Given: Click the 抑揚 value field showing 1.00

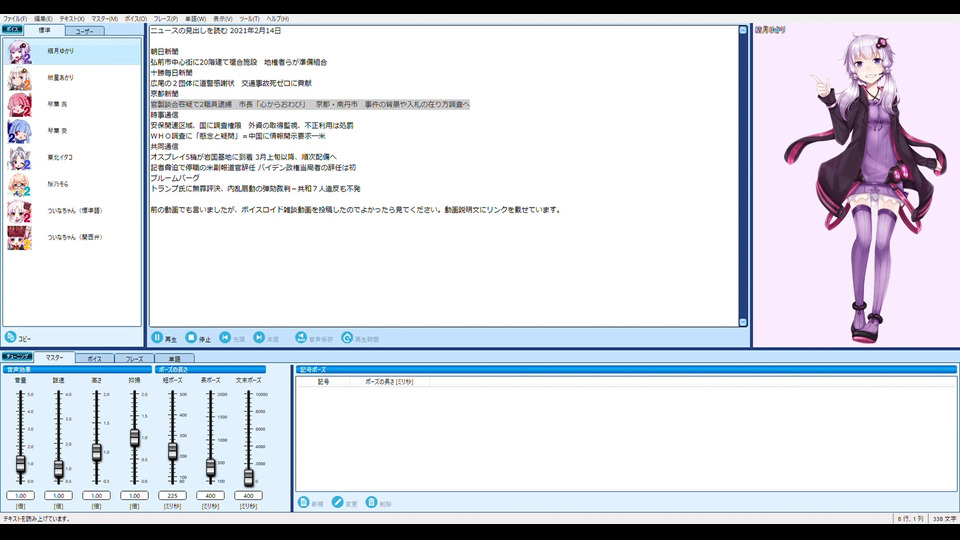Looking at the screenshot, I should point(135,495).
